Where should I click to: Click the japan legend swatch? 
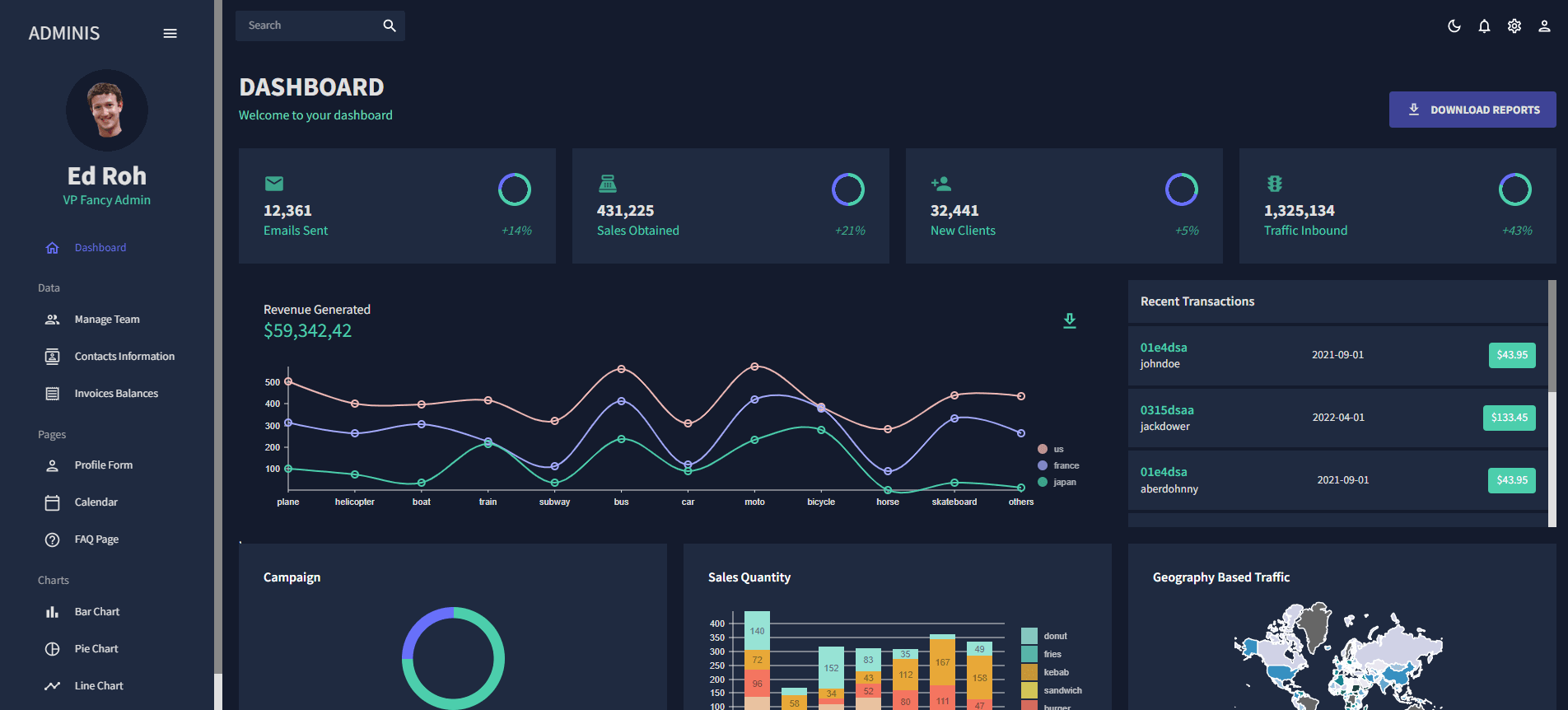click(x=1043, y=482)
